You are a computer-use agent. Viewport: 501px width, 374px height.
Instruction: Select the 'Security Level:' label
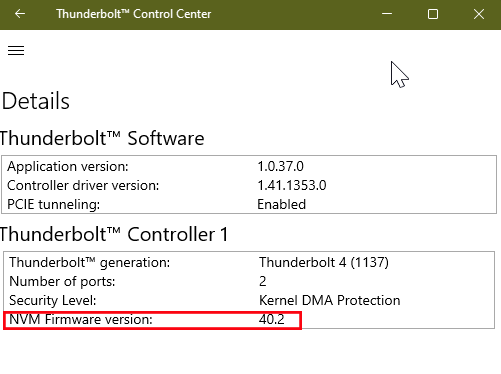(53, 301)
